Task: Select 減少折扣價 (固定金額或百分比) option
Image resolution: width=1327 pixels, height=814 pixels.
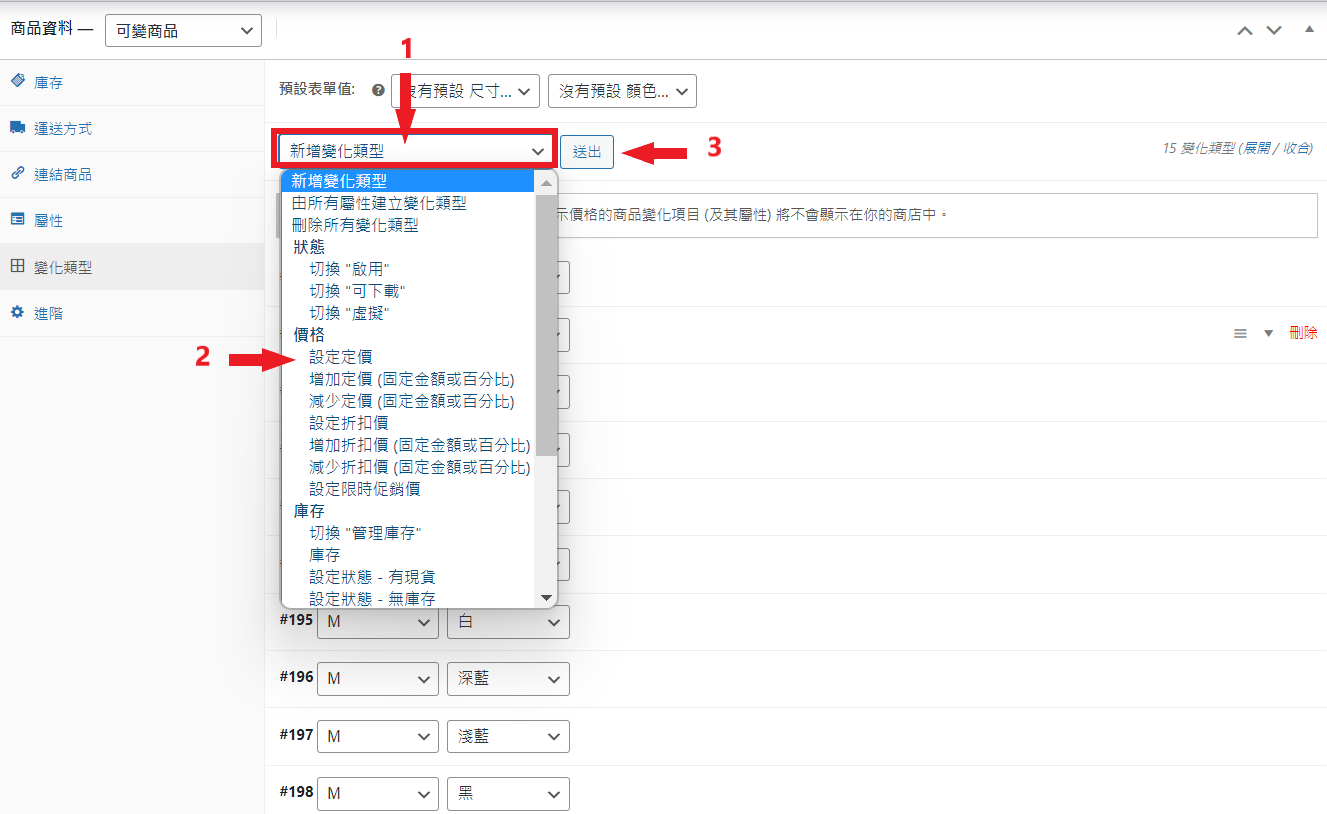Action: click(x=408, y=467)
